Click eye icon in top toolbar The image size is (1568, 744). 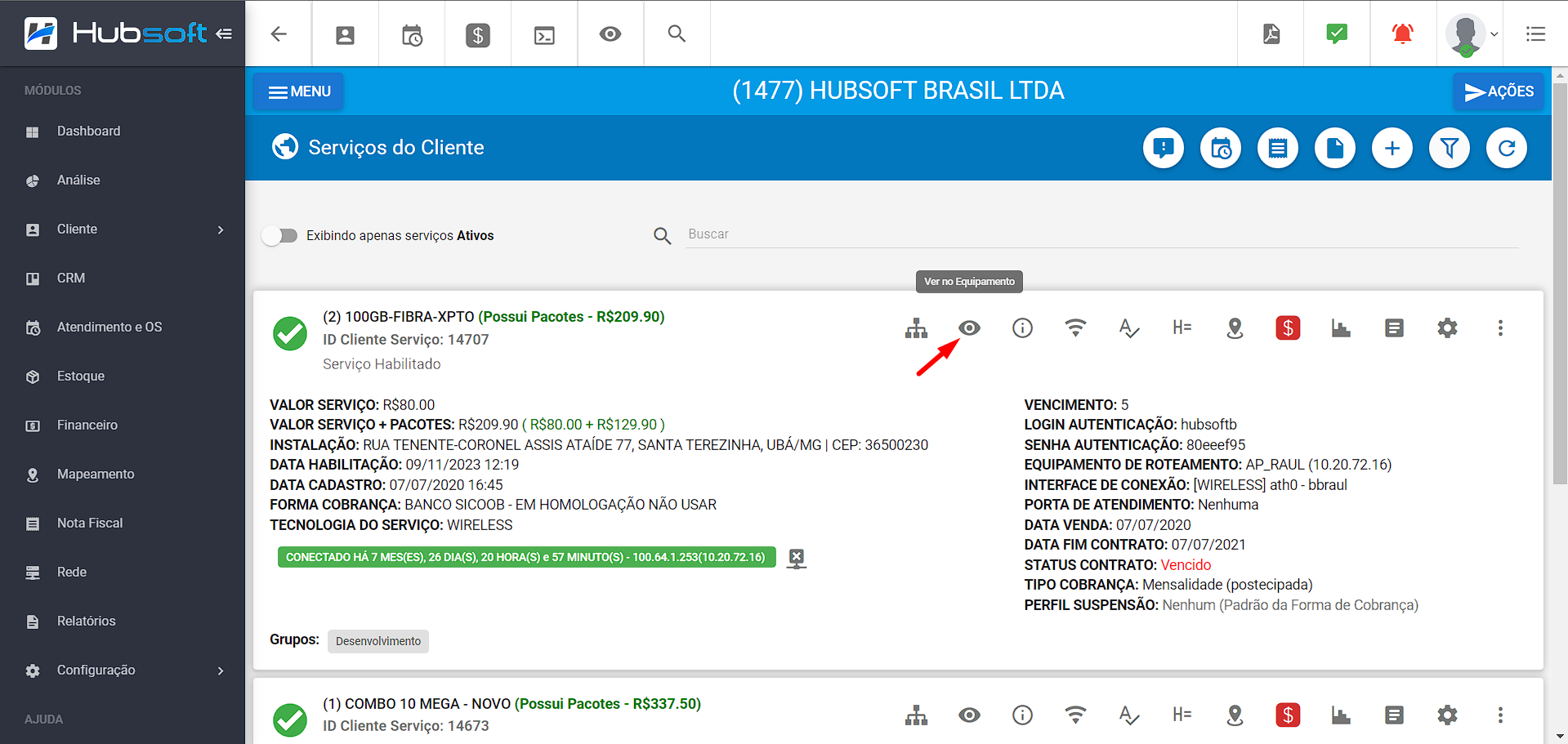[610, 34]
